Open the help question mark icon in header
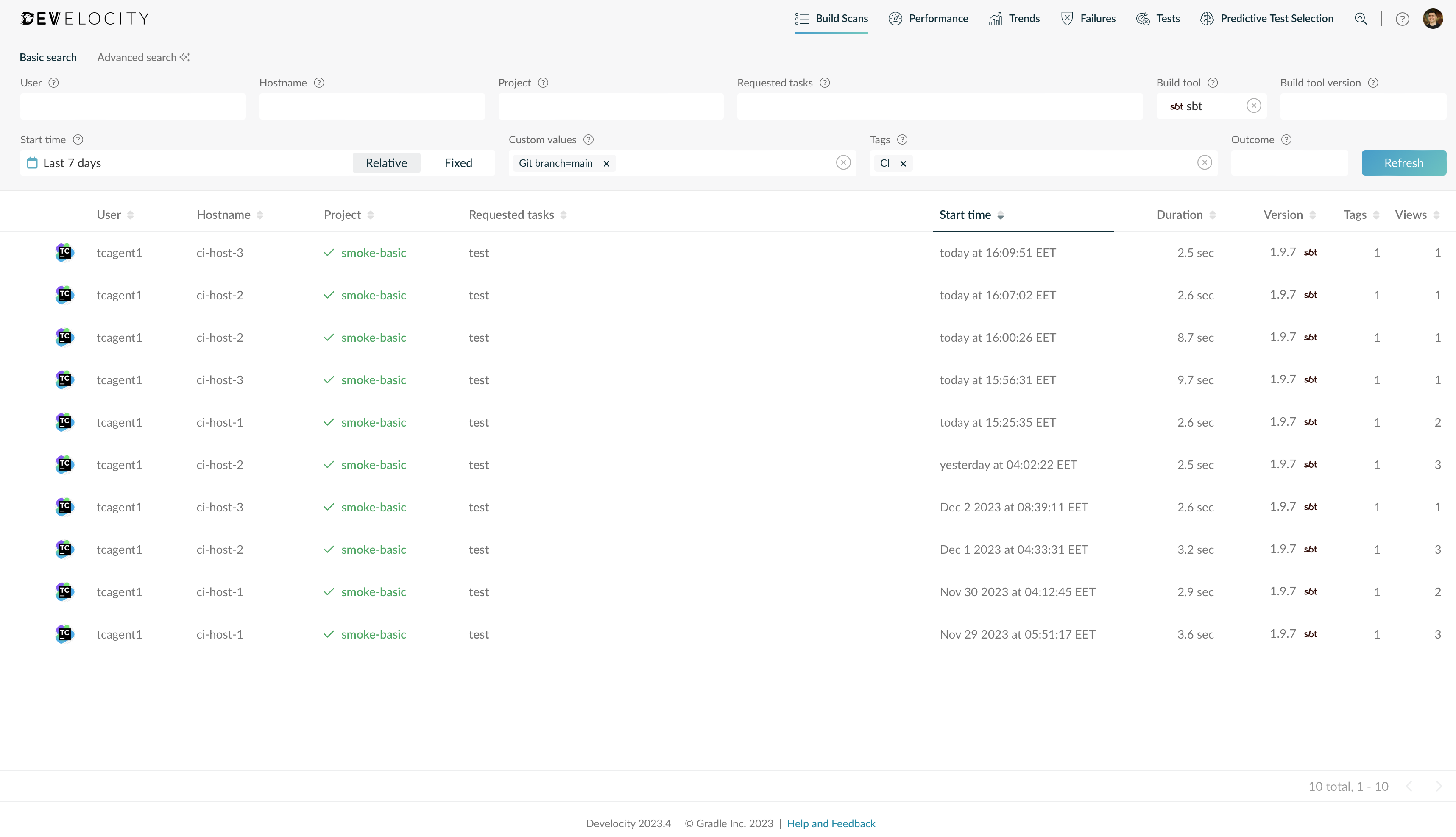This screenshot has width=1456, height=837. (1402, 19)
